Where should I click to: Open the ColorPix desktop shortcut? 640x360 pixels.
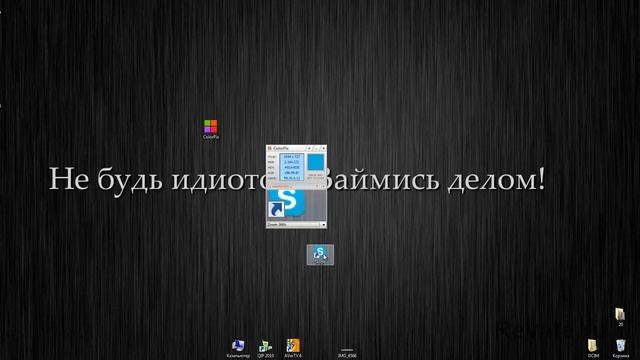click(211, 129)
